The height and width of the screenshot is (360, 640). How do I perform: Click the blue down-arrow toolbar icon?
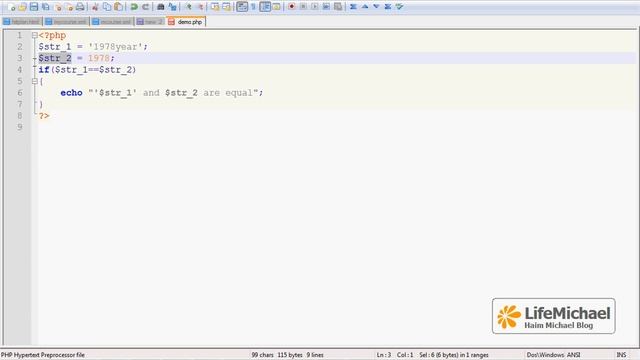[x=376, y=7]
